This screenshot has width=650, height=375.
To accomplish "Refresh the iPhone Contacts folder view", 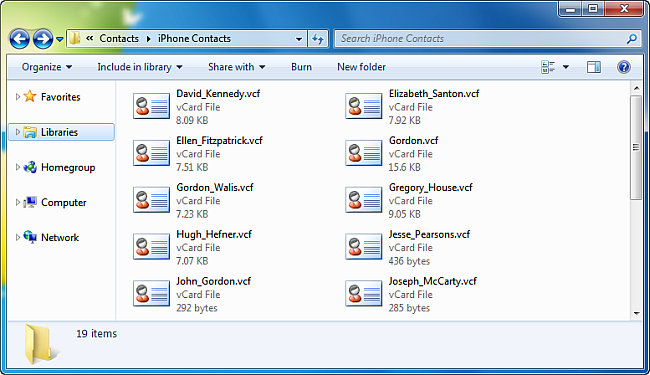I will click(318, 39).
